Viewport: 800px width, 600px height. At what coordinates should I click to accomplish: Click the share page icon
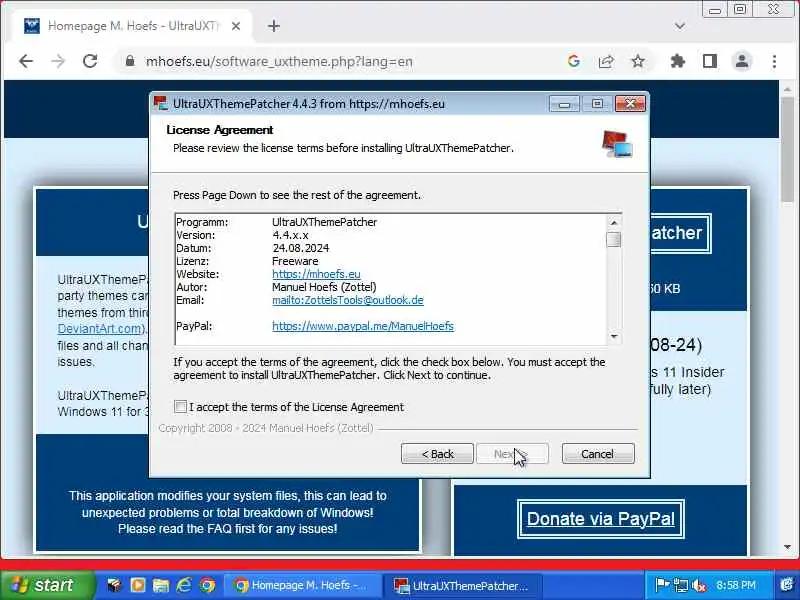(606, 62)
